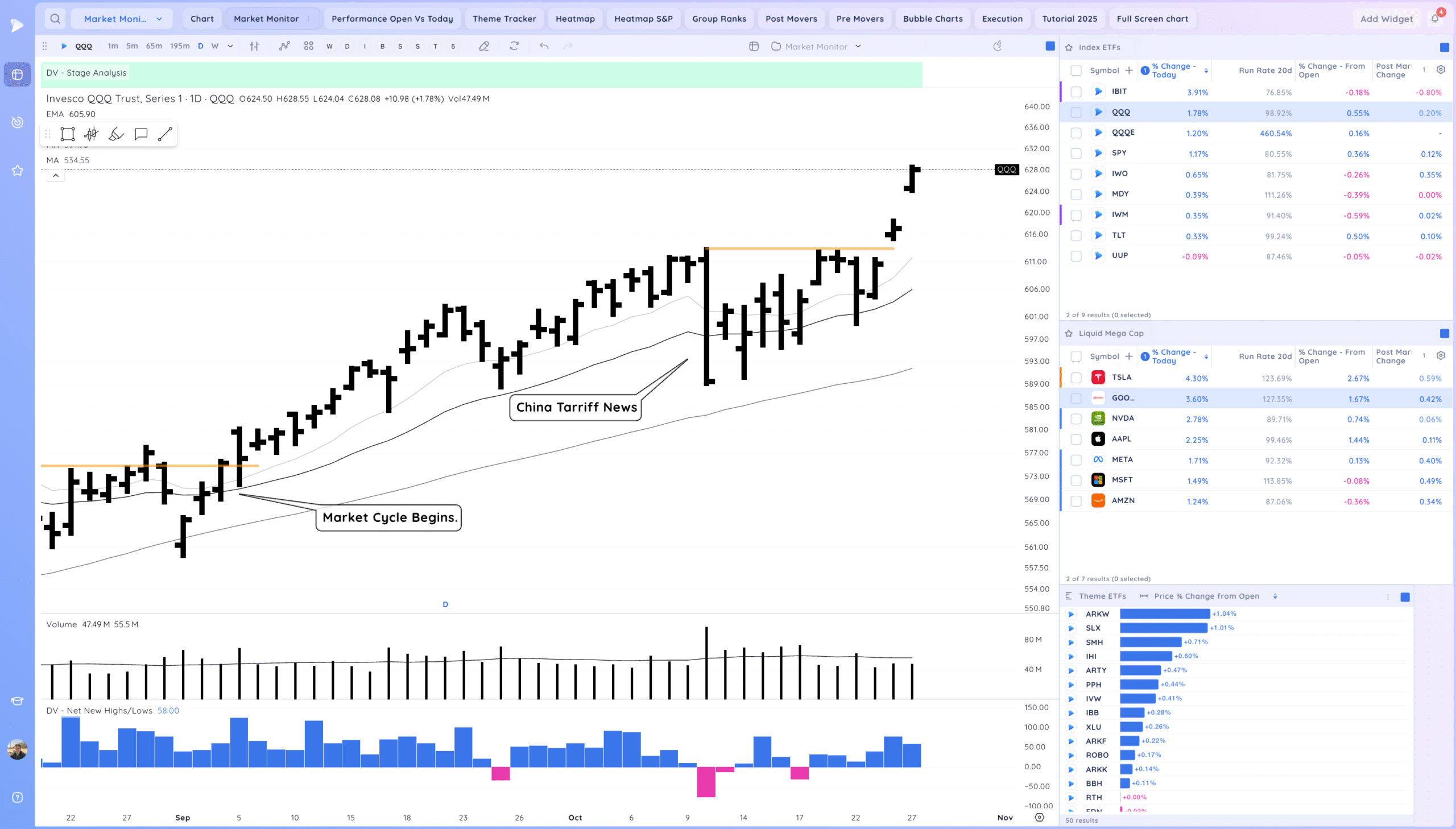
Task: Select the trend line drawing tool
Action: click(164, 134)
